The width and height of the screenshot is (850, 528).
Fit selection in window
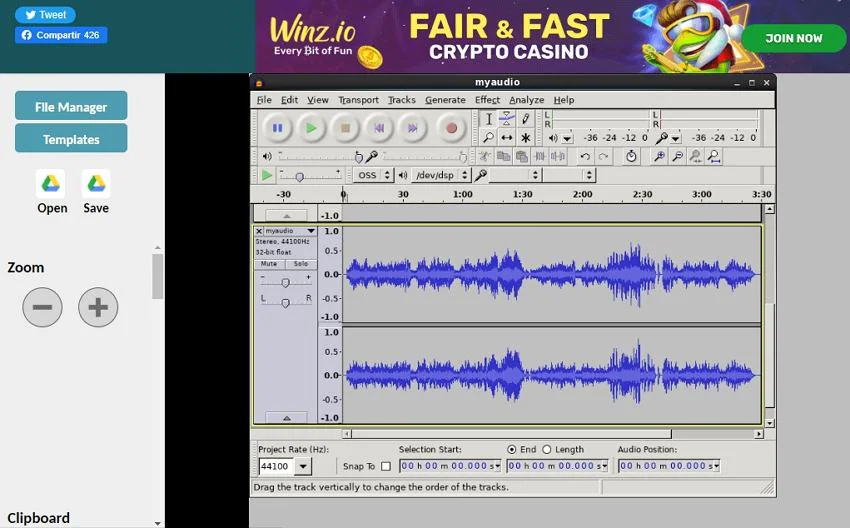[696, 157]
